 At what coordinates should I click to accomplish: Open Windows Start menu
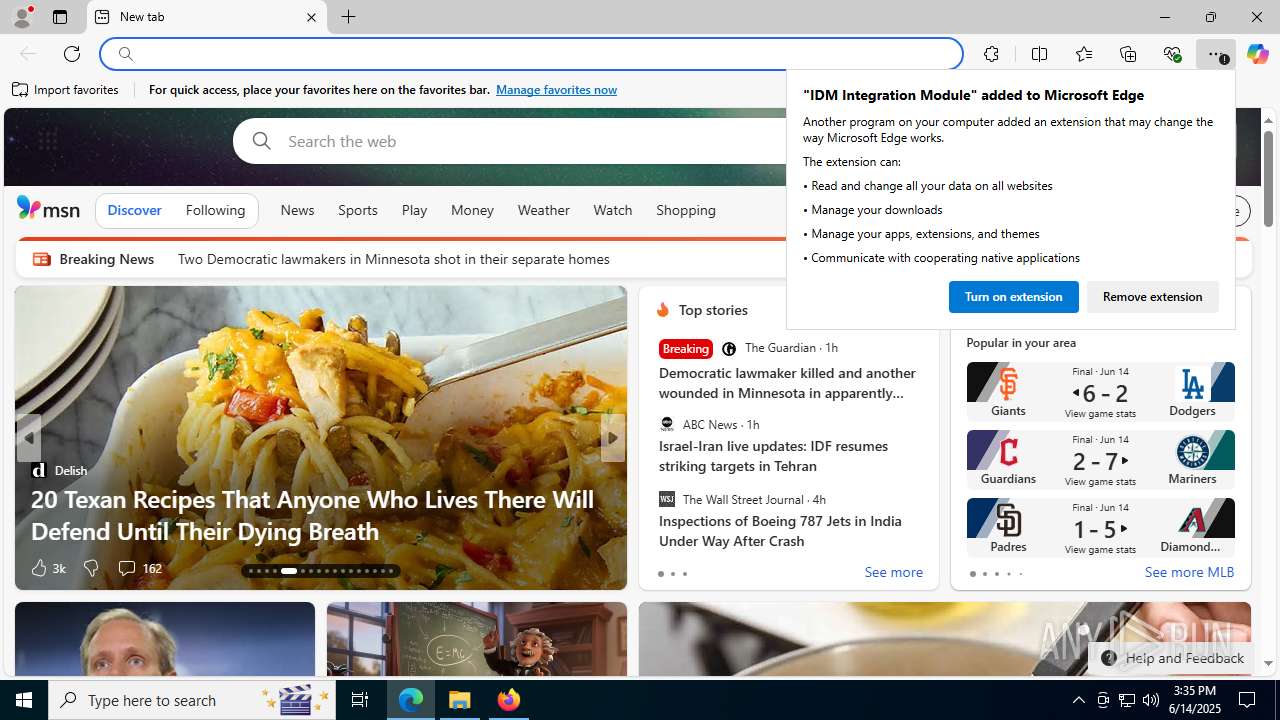[x=24, y=700]
